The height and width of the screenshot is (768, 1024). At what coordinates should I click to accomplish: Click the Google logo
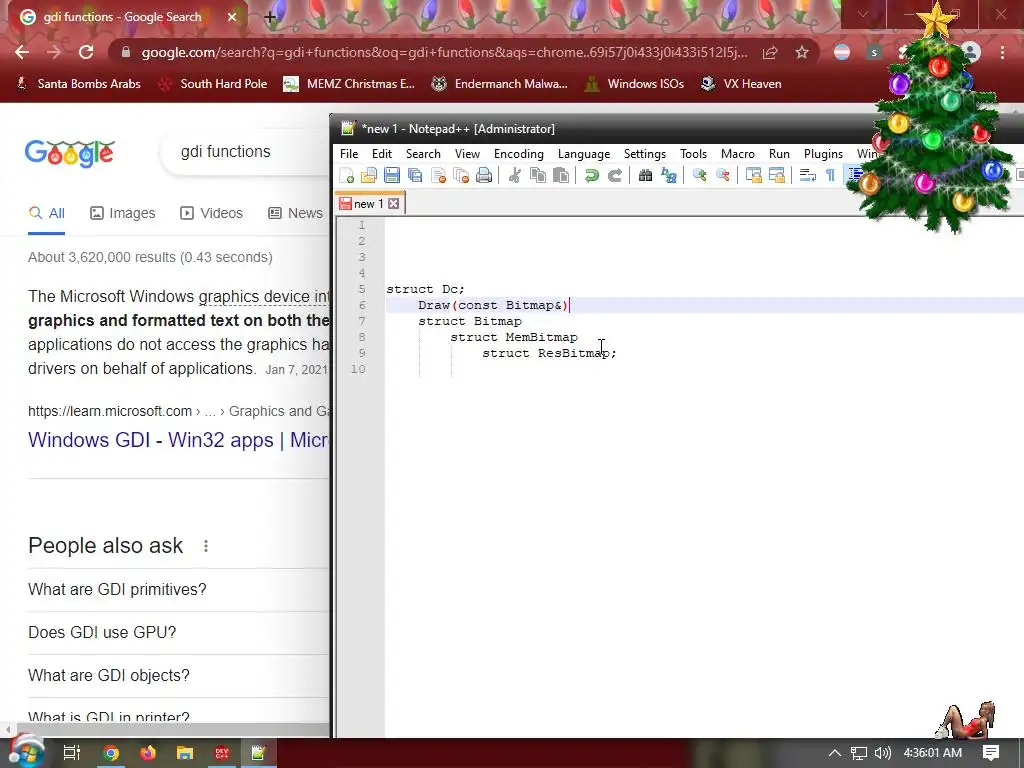point(70,153)
